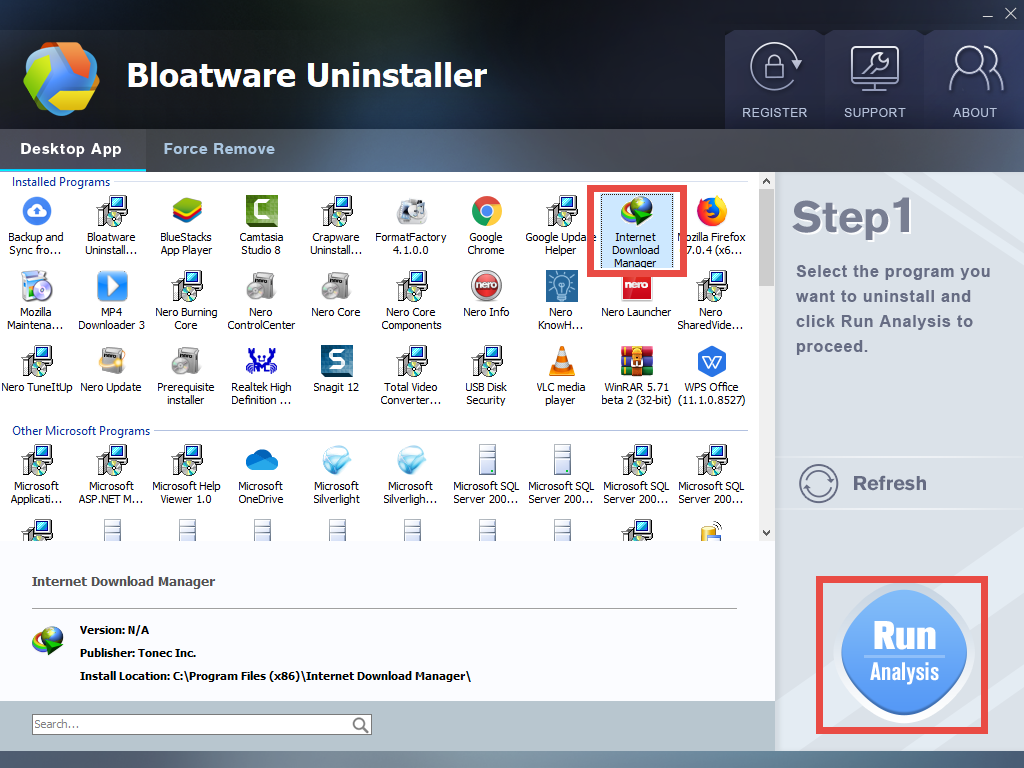1024x768 pixels.
Task: Select MP4 Downloader 3 program
Action: pyautogui.click(x=112, y=300)
